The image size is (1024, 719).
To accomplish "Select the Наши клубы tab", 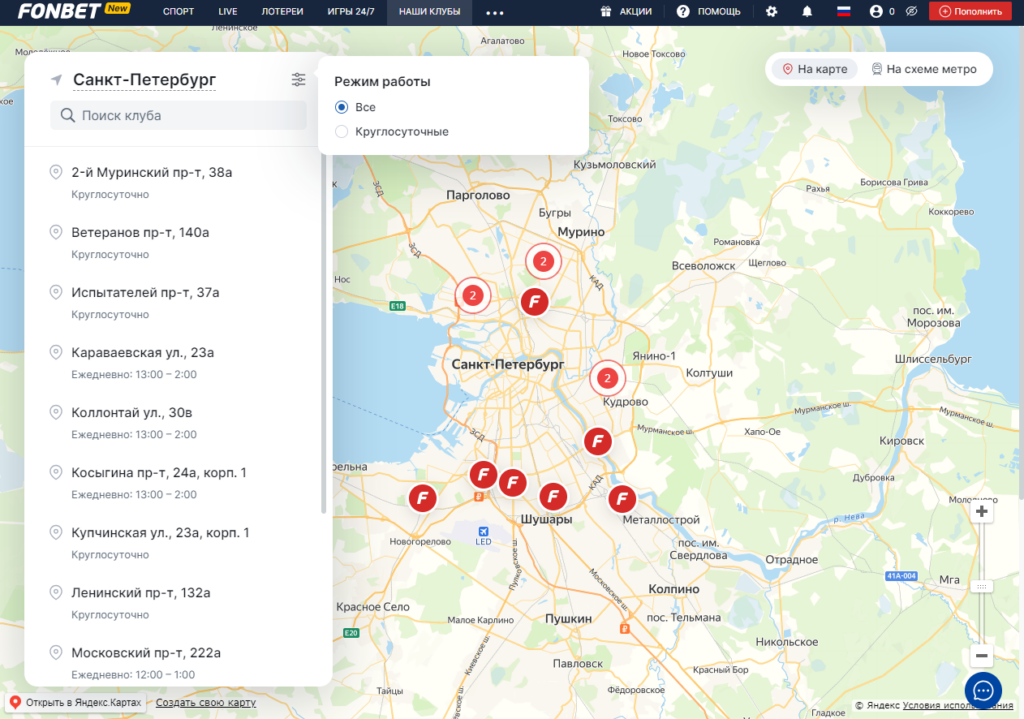I will click(430, 12).
